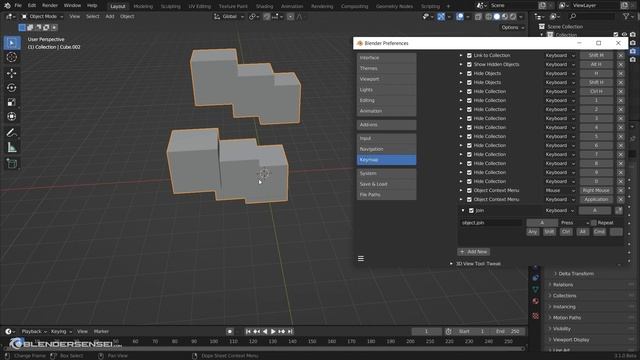Uncheck the Join keymap entry checkbox

471,211
